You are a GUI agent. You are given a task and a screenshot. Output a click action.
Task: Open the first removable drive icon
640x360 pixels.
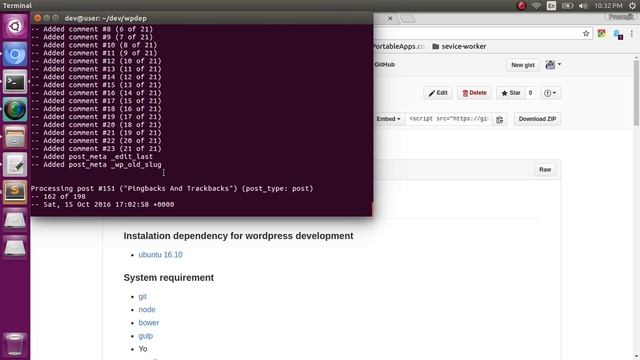(x=15, y=220)
